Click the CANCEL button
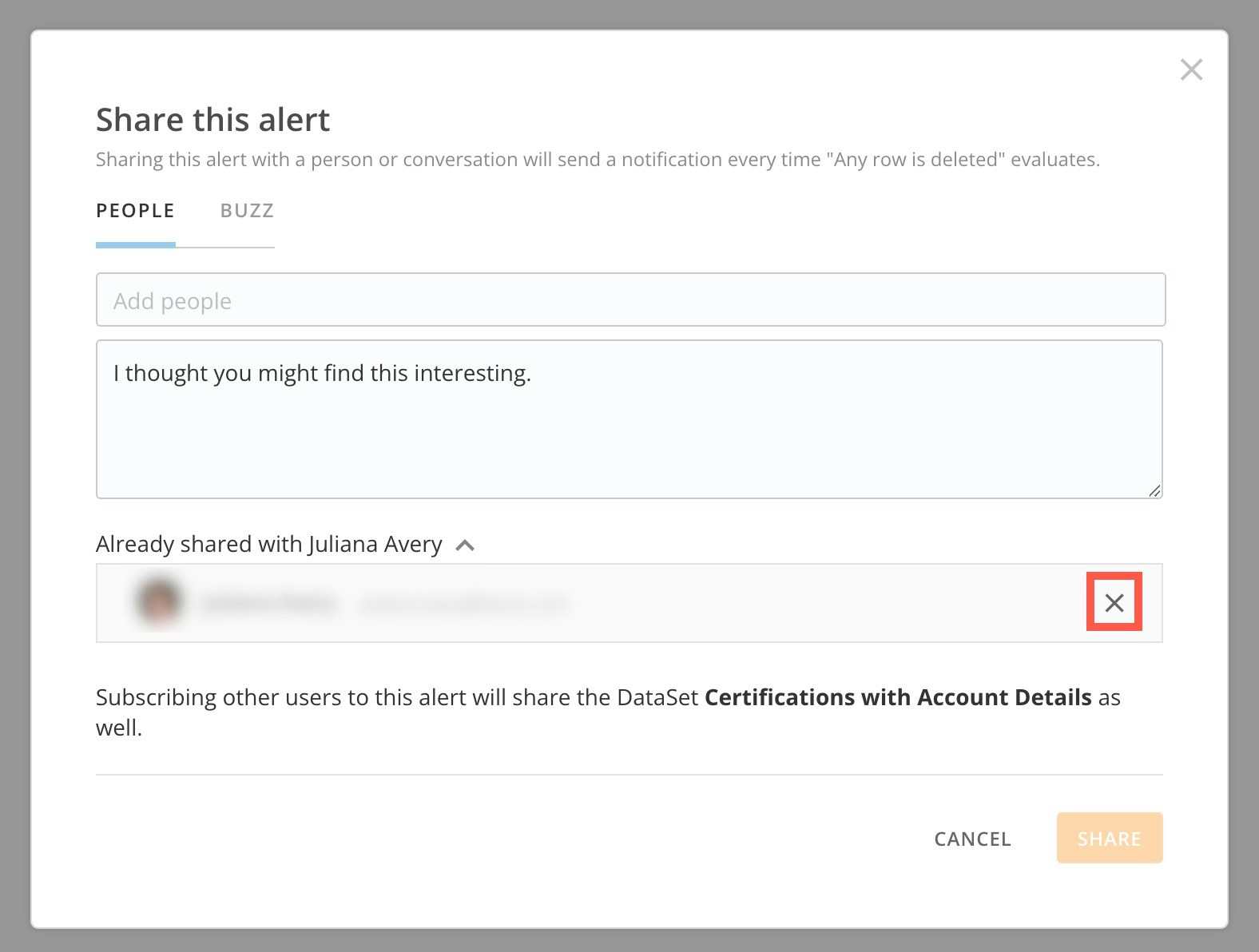This screenshot has width=1259, height=952. click(x=971, y=839)
